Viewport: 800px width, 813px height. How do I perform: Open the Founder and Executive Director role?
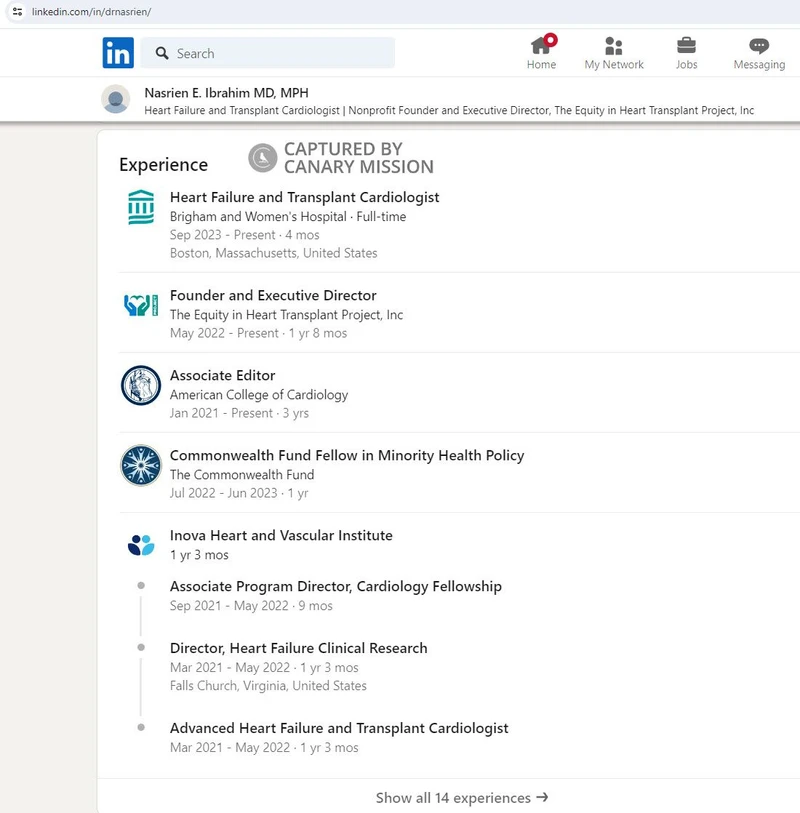pyautogui.click(x=273, y=295)
